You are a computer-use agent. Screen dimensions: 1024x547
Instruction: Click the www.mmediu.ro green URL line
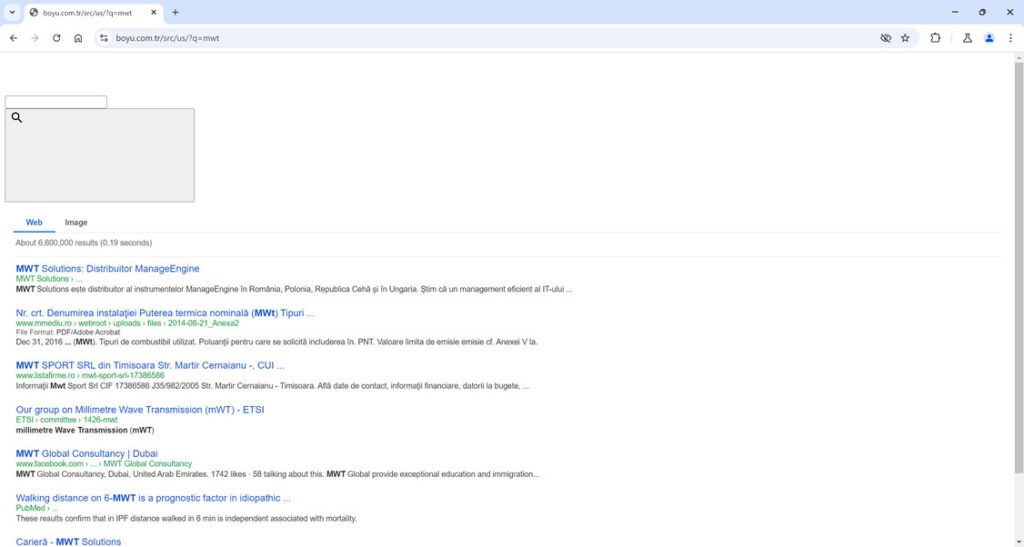click(127, 323)
